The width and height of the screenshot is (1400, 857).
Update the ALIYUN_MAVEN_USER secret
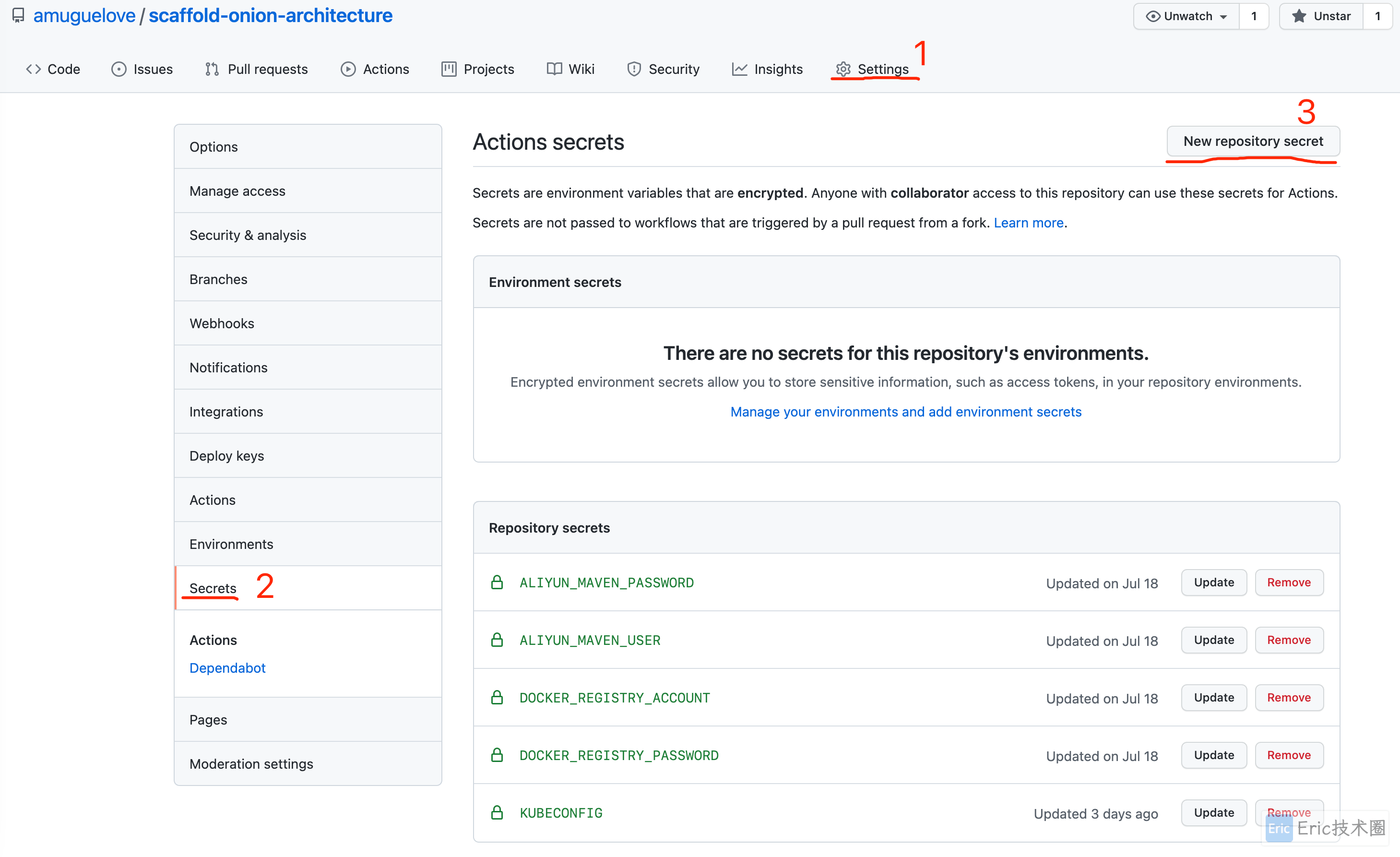click(x=1214, y=640)
